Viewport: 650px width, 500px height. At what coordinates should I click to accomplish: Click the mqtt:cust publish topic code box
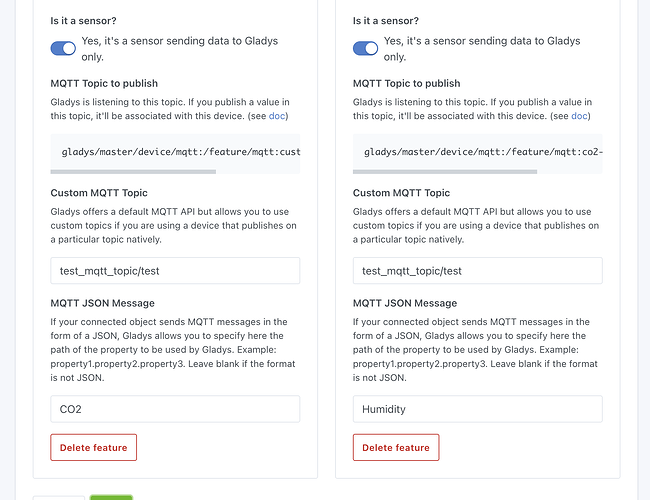175,152
